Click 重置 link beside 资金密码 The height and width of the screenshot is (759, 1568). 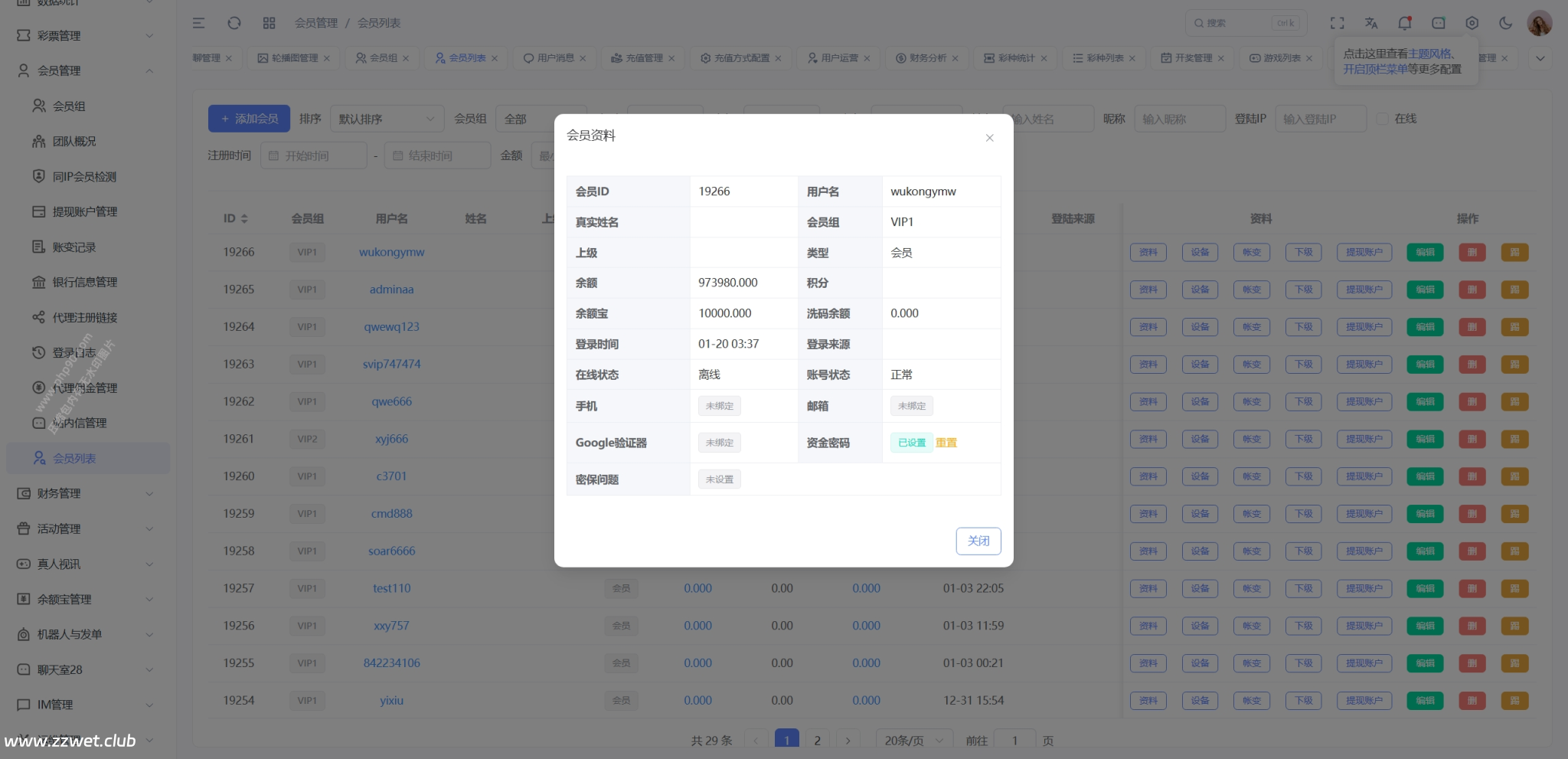tap(946, 443)
